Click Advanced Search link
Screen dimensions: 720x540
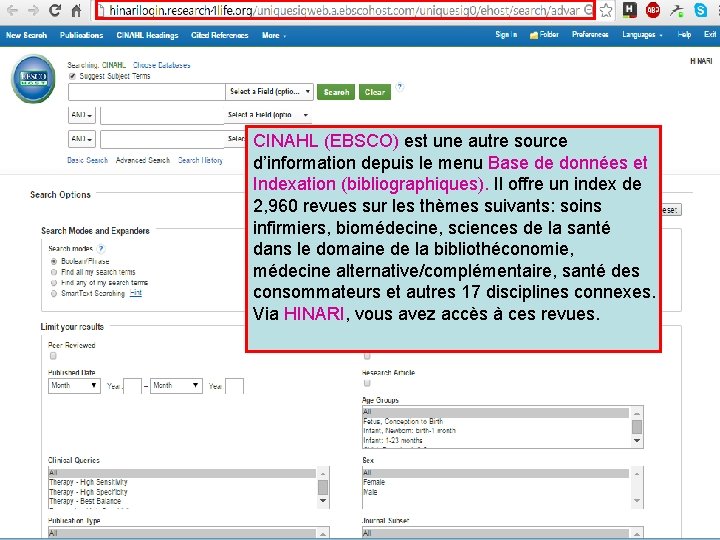click(143, 160)
